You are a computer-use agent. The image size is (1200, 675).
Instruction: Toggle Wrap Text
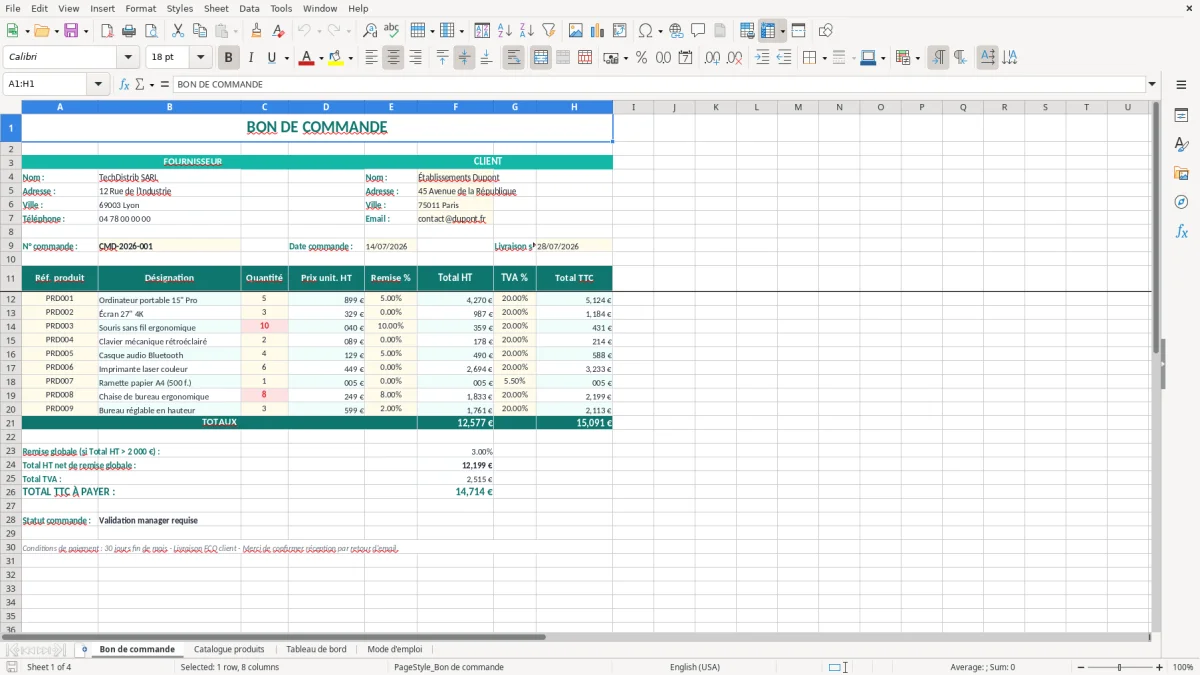(x=514, y=58)
